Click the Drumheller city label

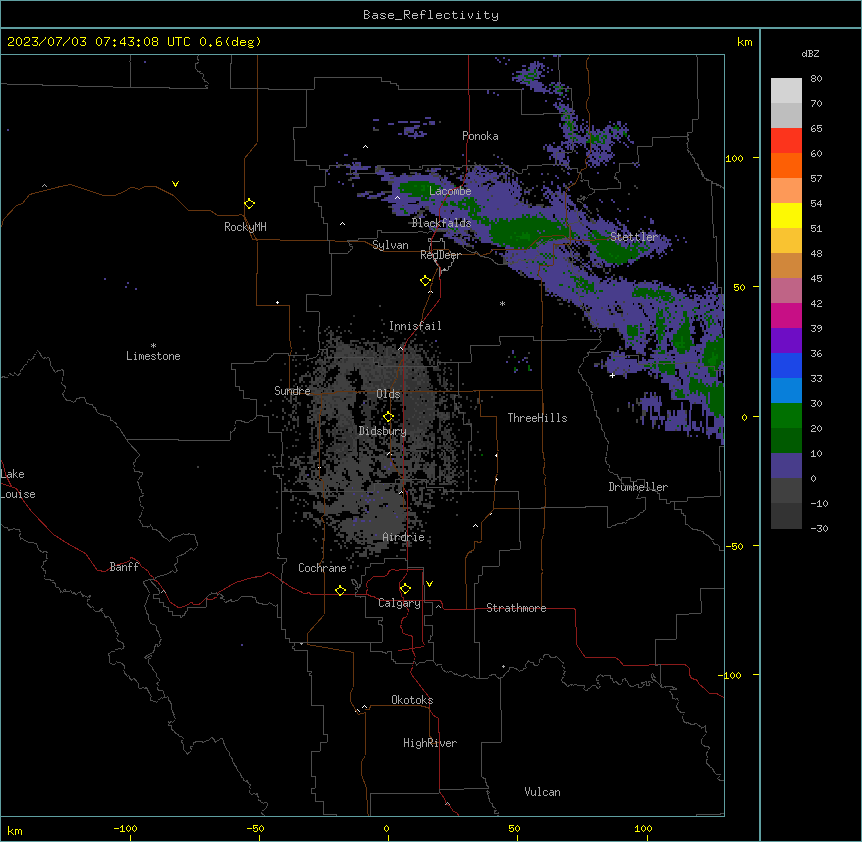pos(638,487)
